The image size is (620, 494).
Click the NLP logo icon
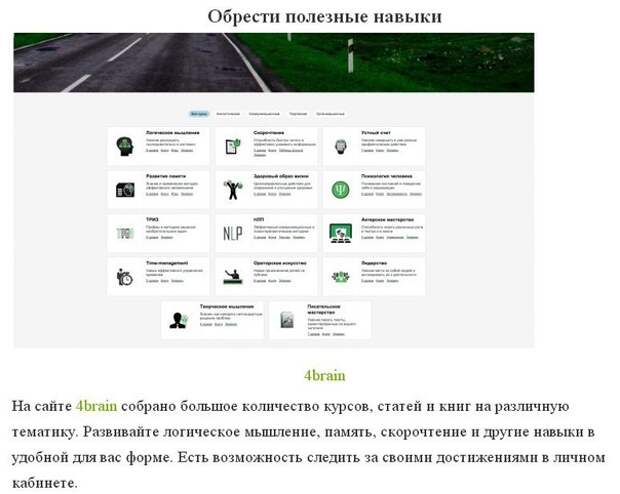coord(233,233)
